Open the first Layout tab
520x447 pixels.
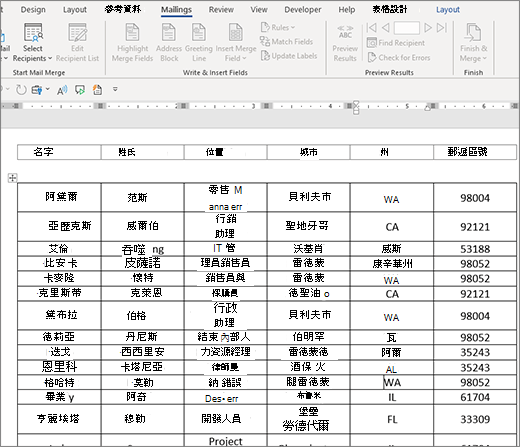click(75, 10)
